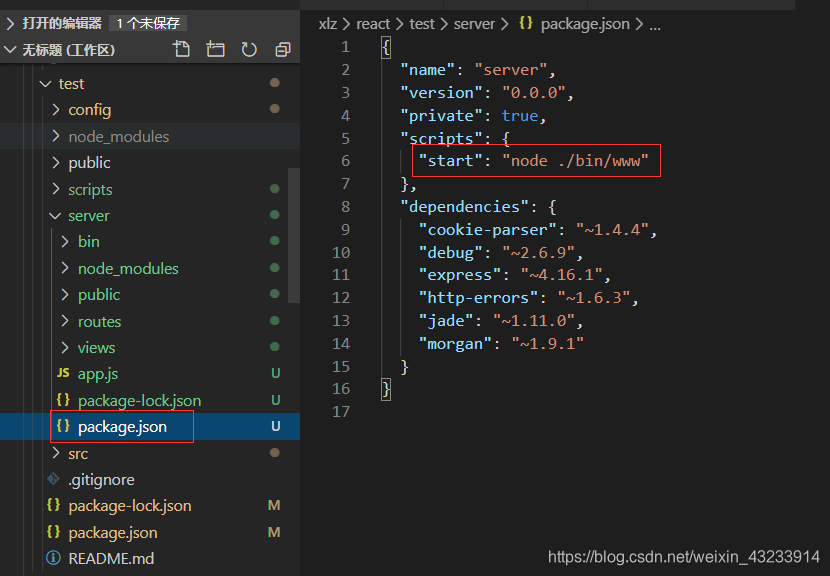Click the closing brace on line 16

coord(386,389)
